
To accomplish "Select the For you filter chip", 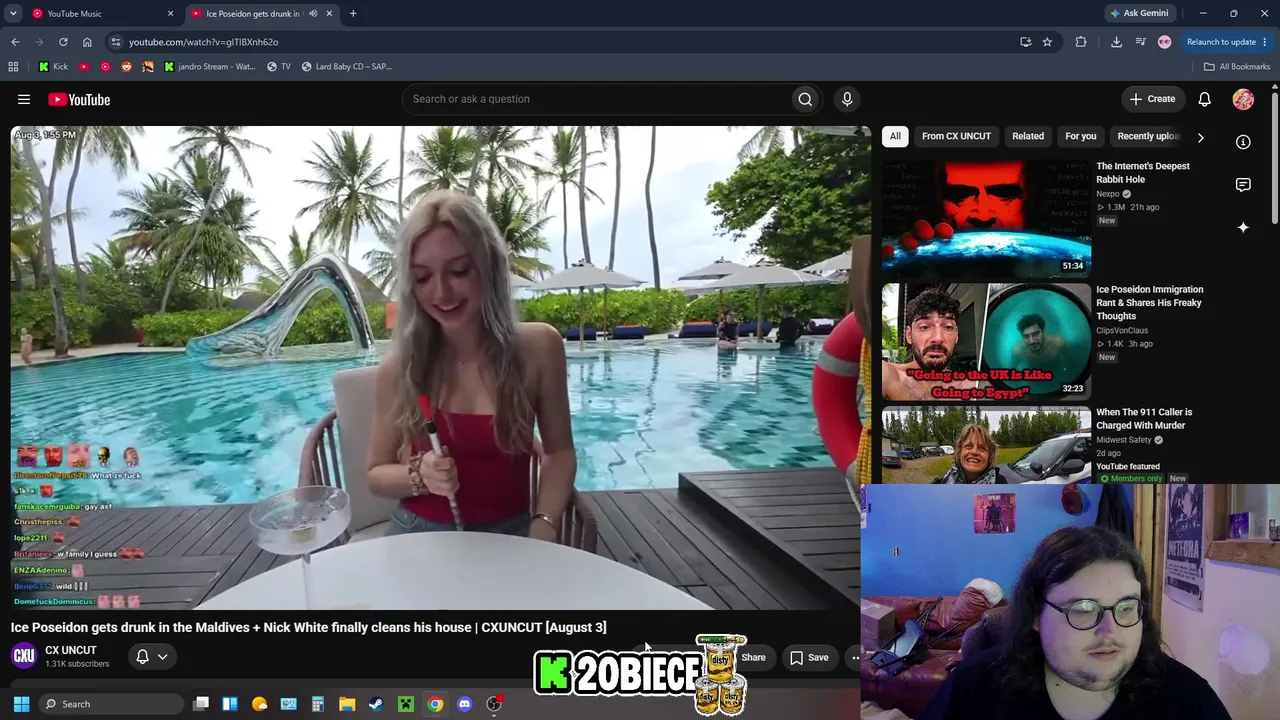I will tap(1081, 136).
